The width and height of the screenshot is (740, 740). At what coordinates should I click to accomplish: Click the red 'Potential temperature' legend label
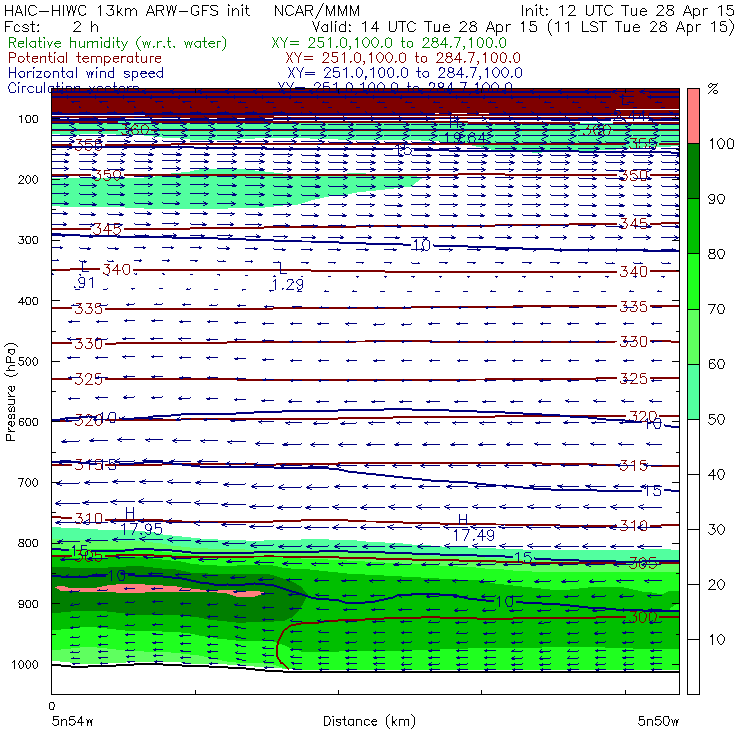pyautogui.click(x=85, y=58)
